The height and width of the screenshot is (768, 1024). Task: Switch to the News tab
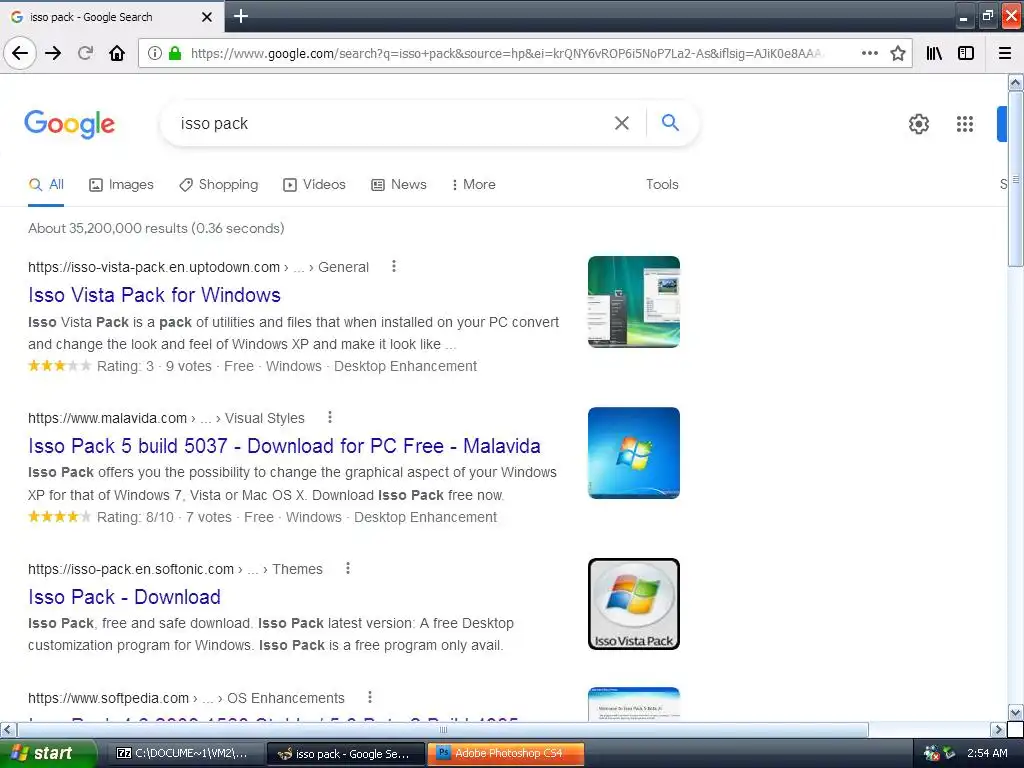[x=399, y=185]
